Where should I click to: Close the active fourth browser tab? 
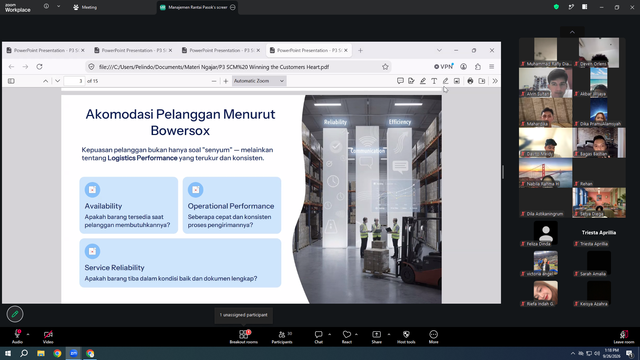tap(346, 50)
